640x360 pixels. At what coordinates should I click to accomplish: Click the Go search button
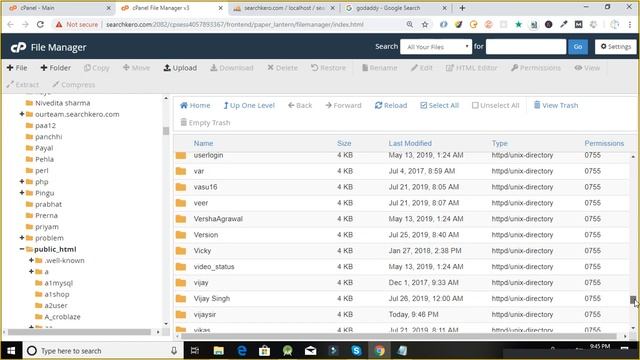tap(578, 47)
